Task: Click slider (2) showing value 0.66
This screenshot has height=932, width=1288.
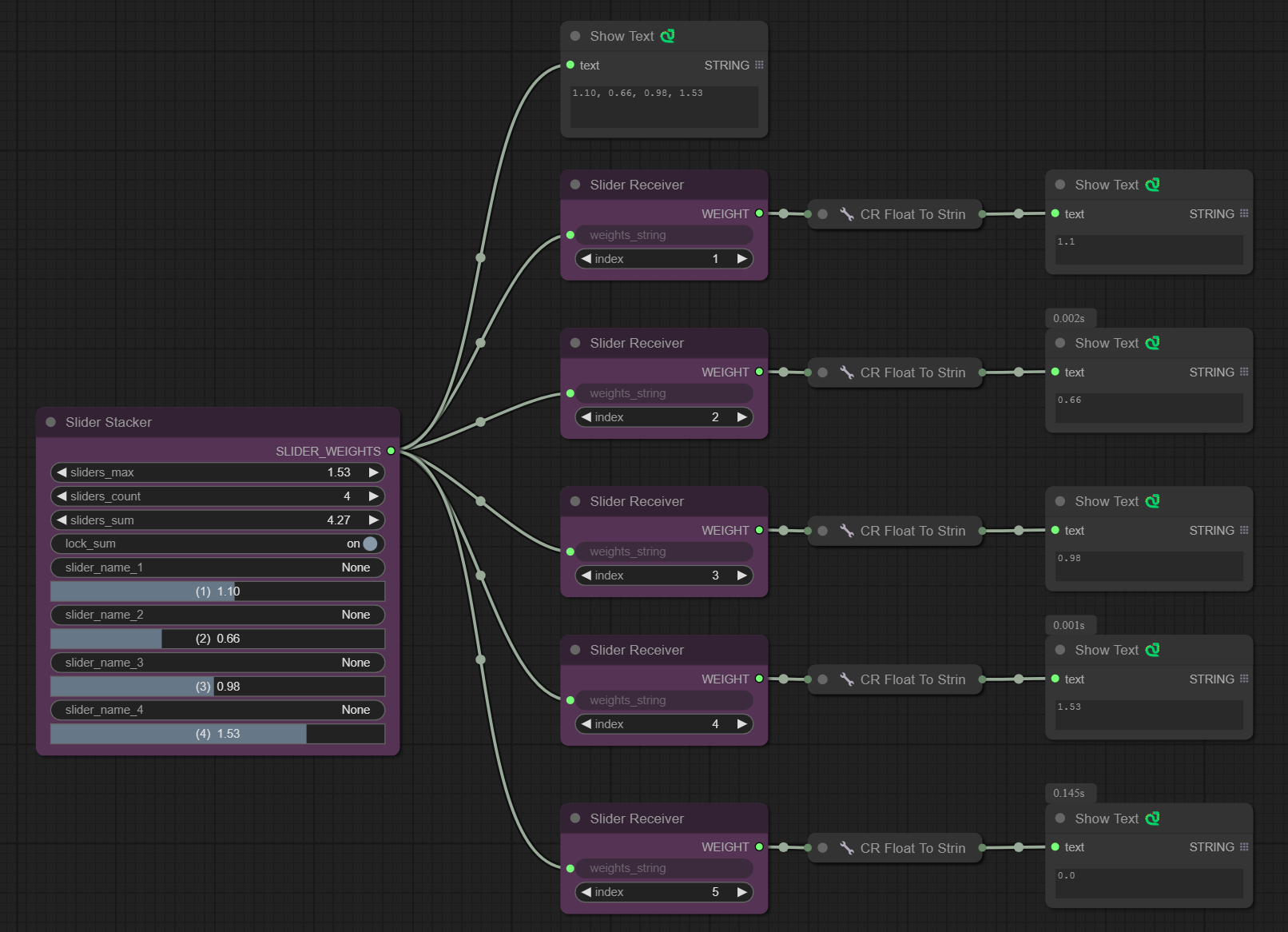Action: [x=217, y=639]
